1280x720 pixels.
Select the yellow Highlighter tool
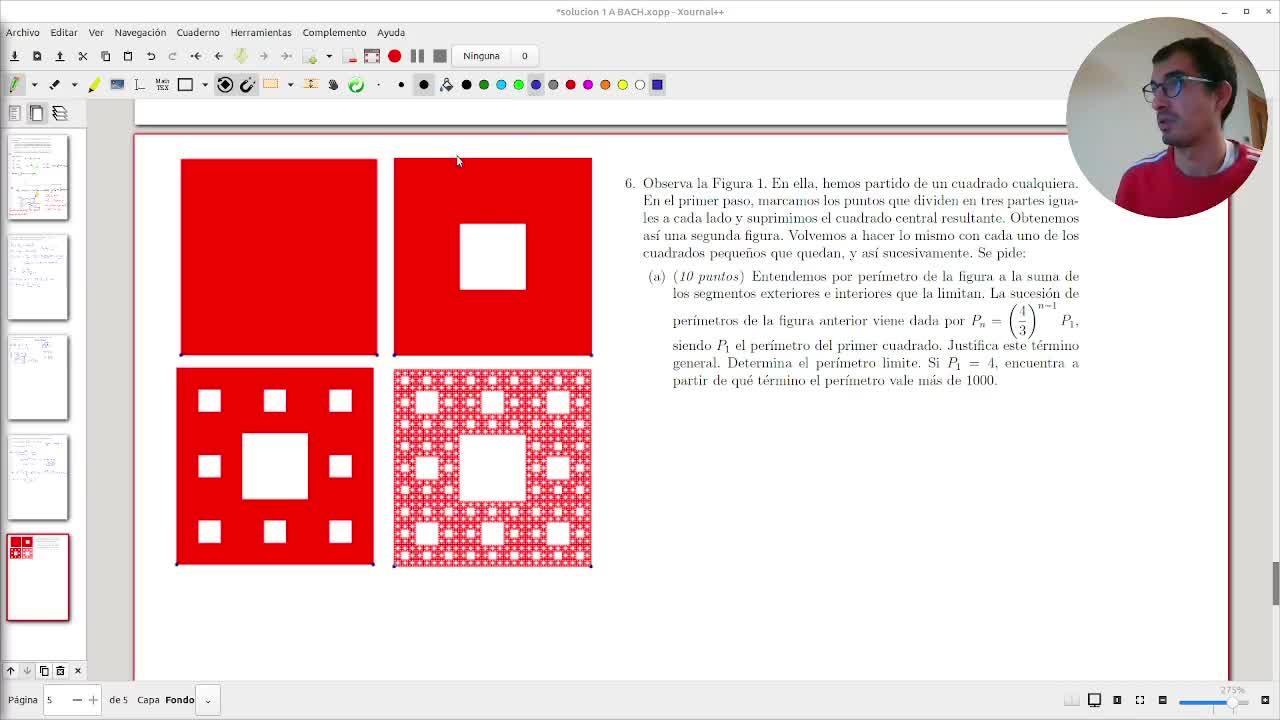tap(94, 85)
